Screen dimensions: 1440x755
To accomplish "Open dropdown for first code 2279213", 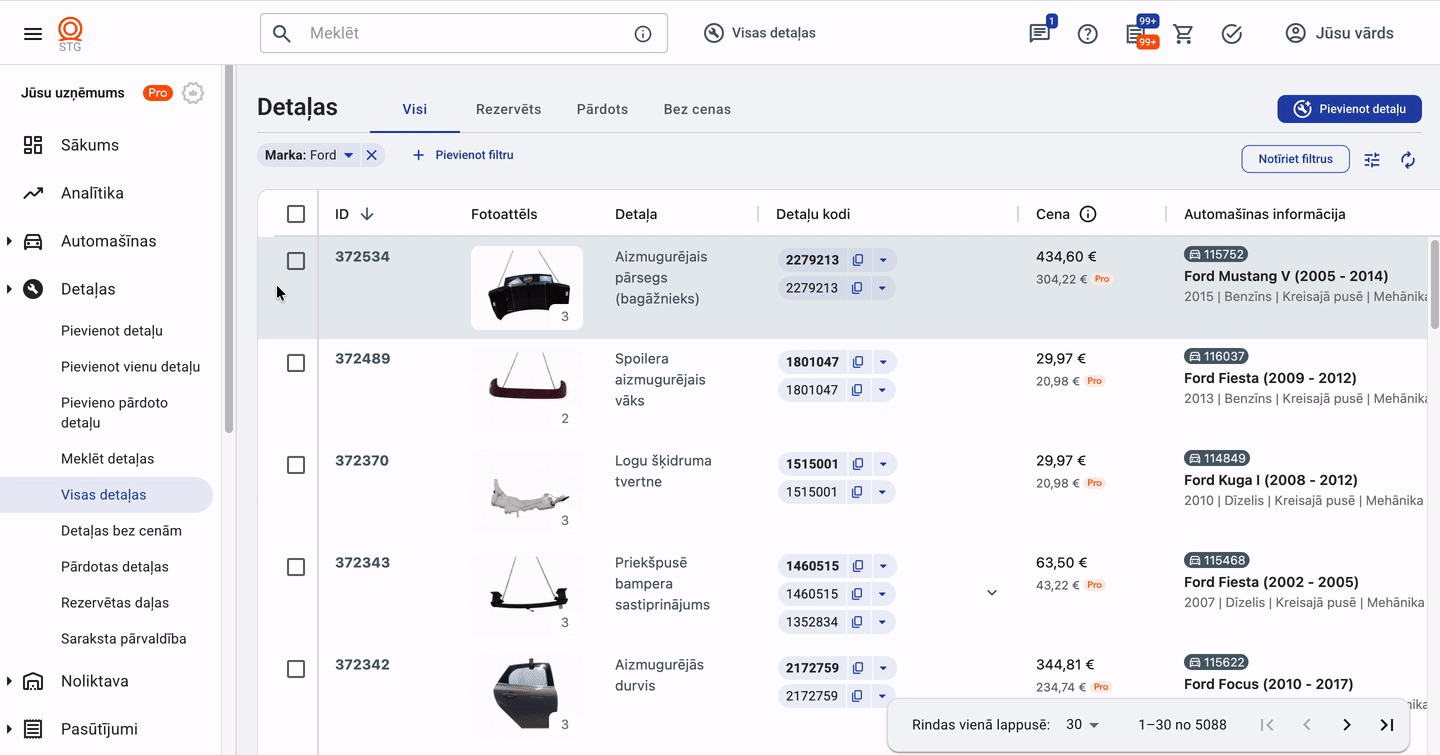I will pyautogui.click(x=883, y=260).
